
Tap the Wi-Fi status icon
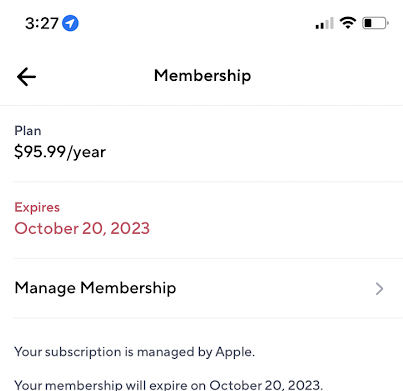coord(348,23)
